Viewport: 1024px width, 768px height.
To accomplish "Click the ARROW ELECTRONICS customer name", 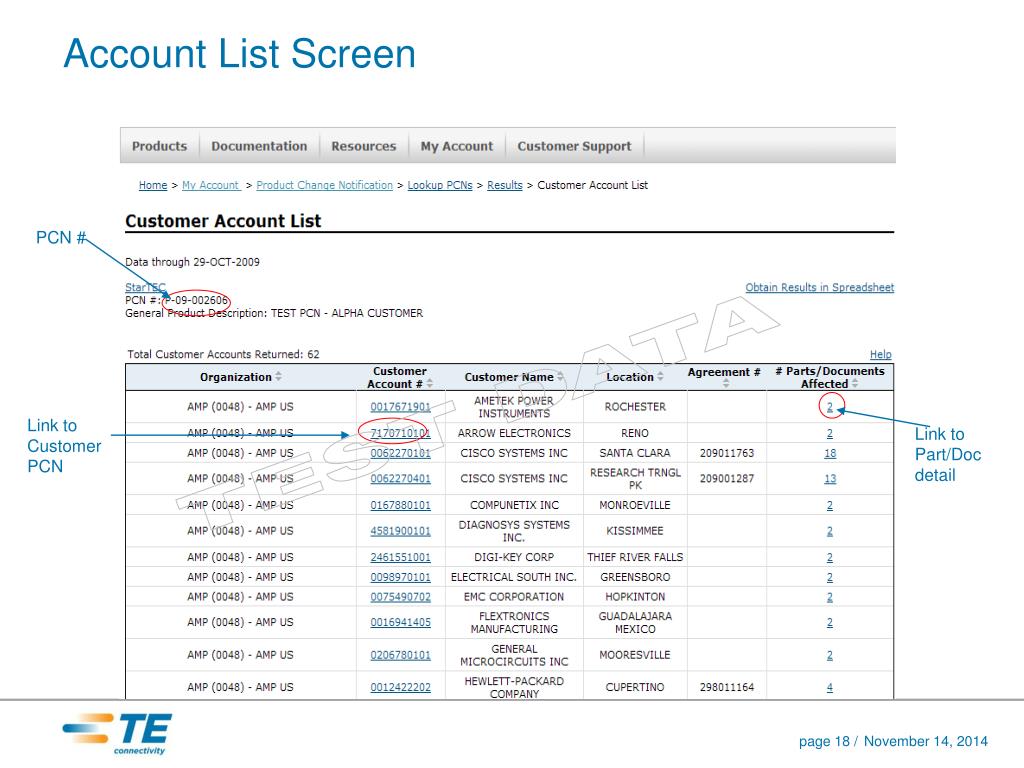I will (514, 433).
